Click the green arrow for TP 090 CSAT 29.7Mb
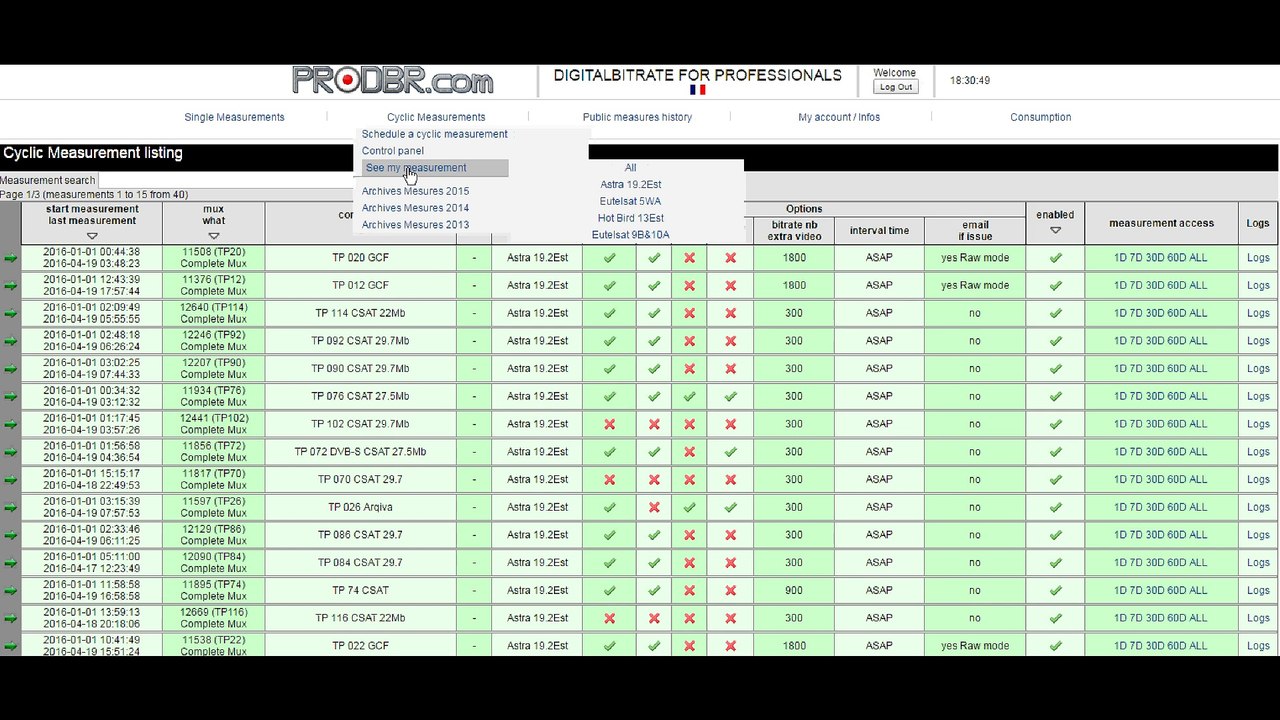The image size is (1280, 720). coord(10,369)
